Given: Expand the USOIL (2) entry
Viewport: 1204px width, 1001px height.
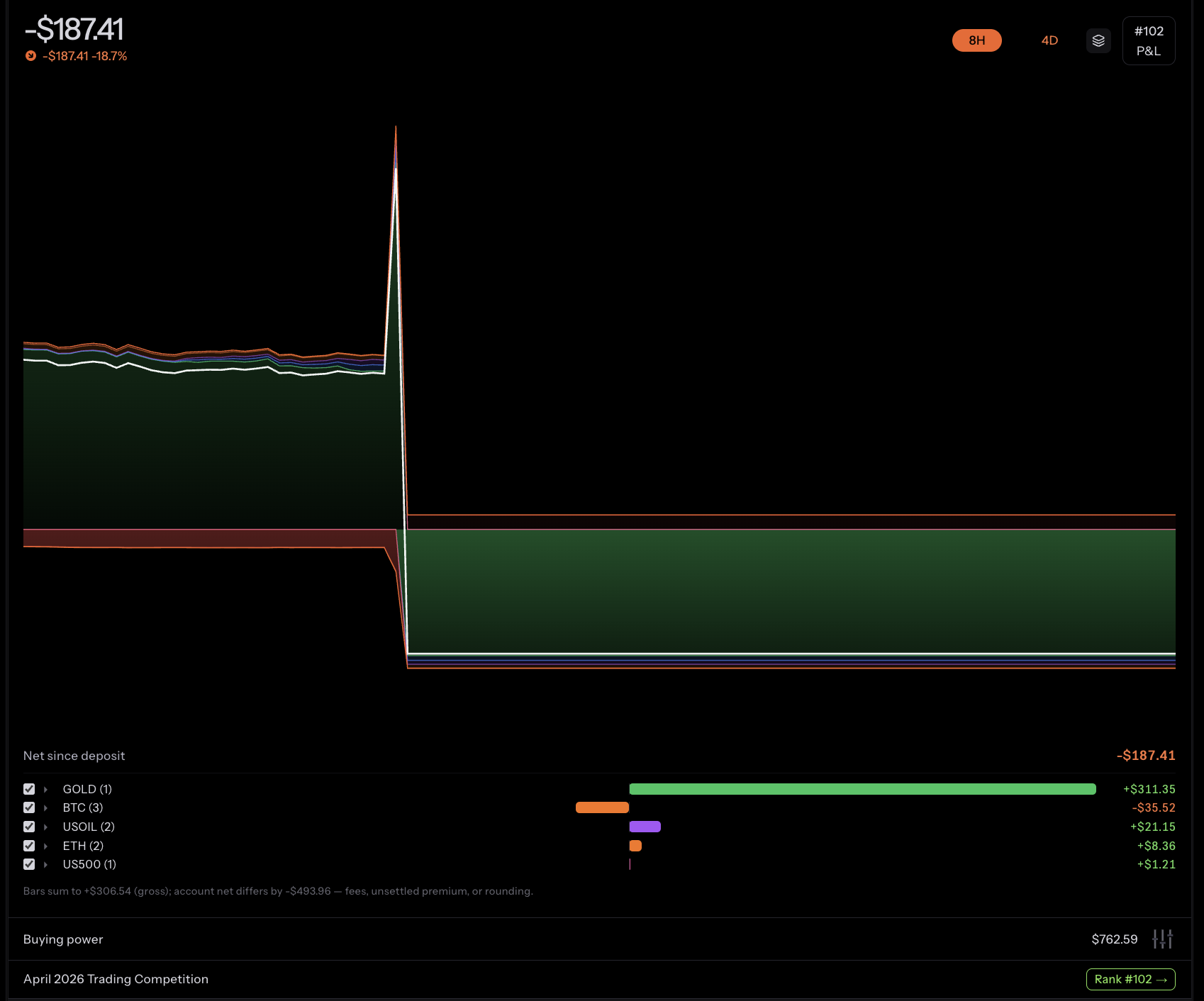Looking at the screenshot, I should (x=46, y=827).
